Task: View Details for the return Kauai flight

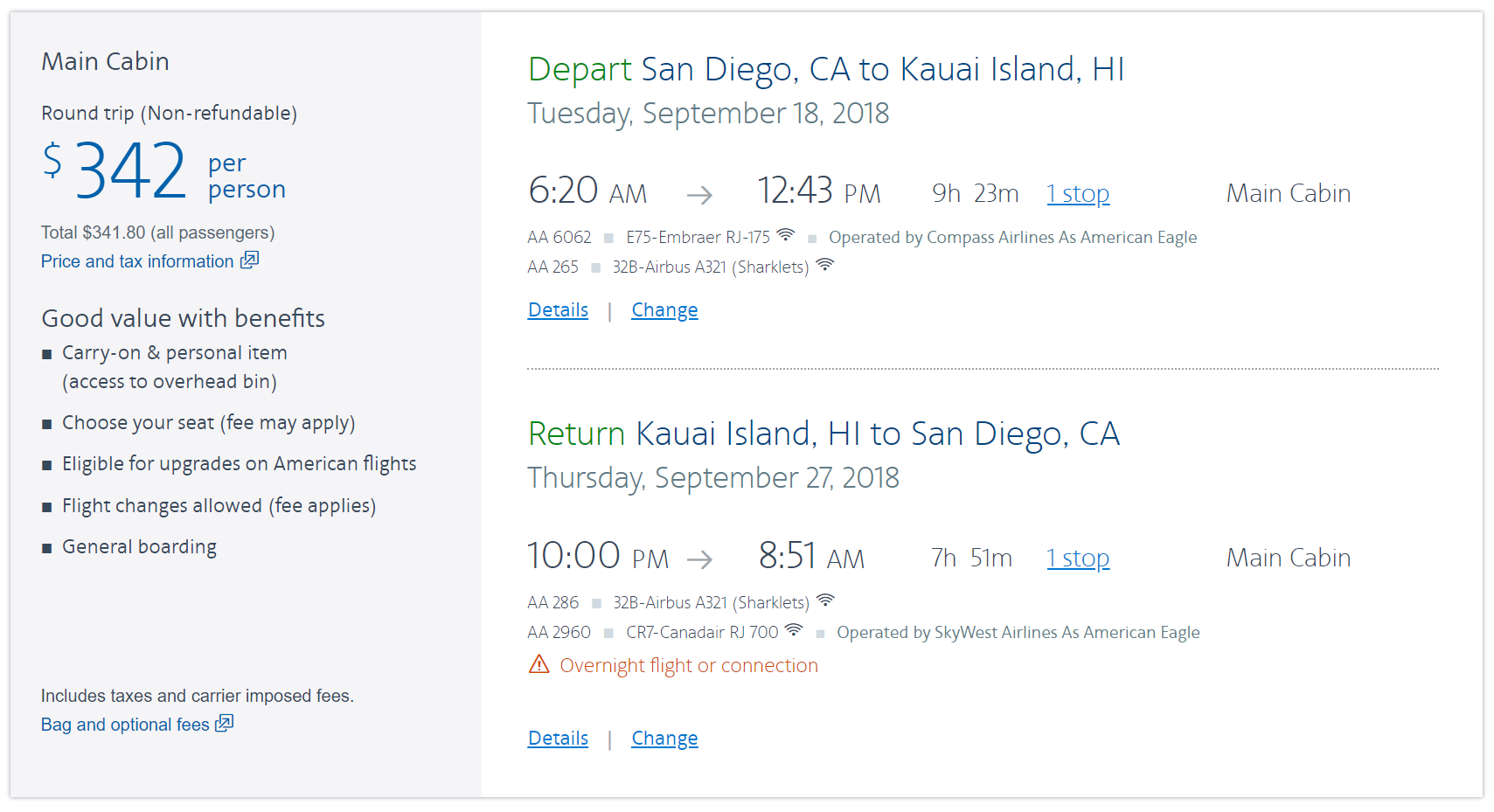Action: tap(558, 739)
